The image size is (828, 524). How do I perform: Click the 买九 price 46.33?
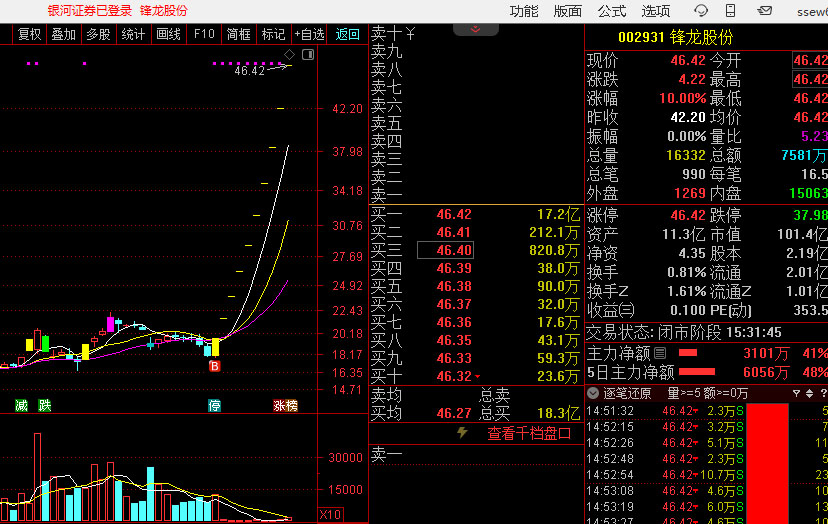coord(454,358)
